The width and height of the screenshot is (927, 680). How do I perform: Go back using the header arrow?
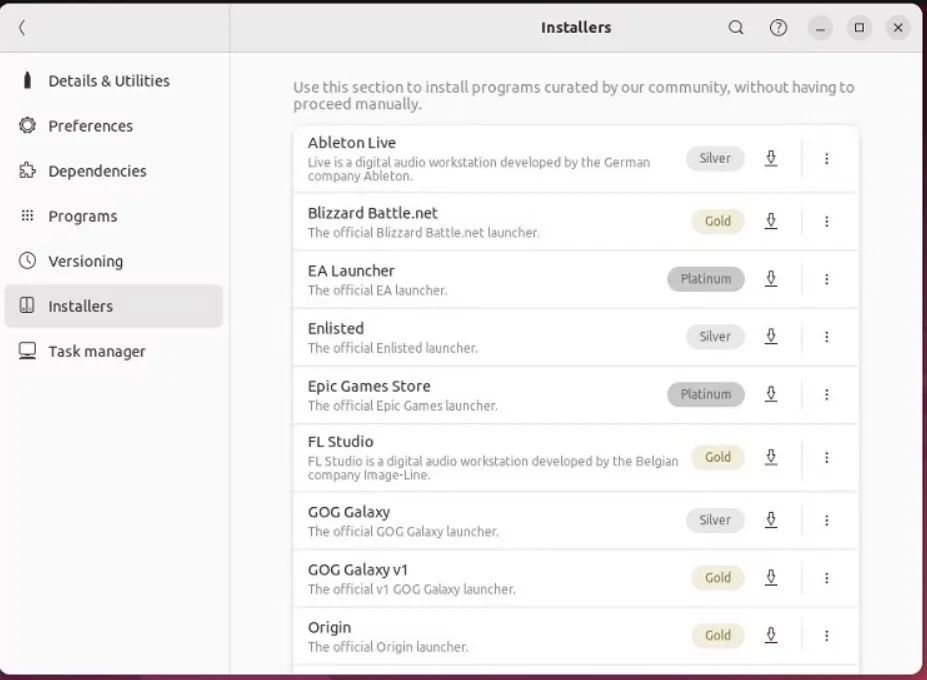pos(22,28)
